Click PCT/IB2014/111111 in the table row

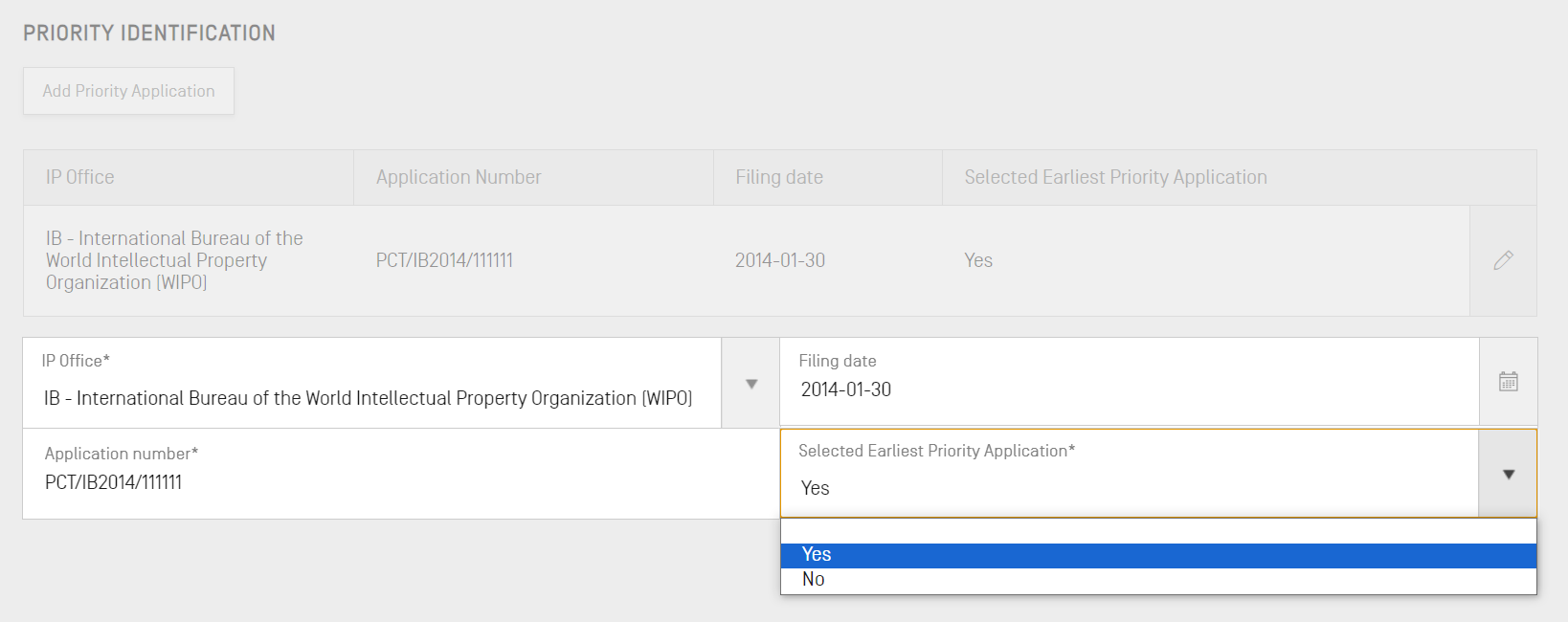444,260
